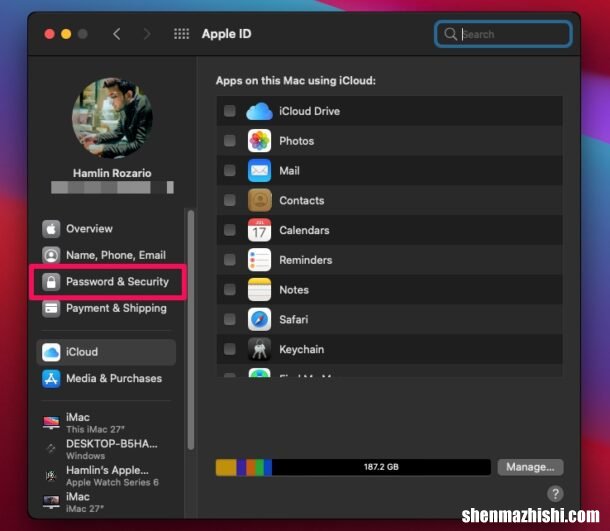The image size is (610, 531).
Task: Go forward with the right chevron
Action: (x=147, y=34)
